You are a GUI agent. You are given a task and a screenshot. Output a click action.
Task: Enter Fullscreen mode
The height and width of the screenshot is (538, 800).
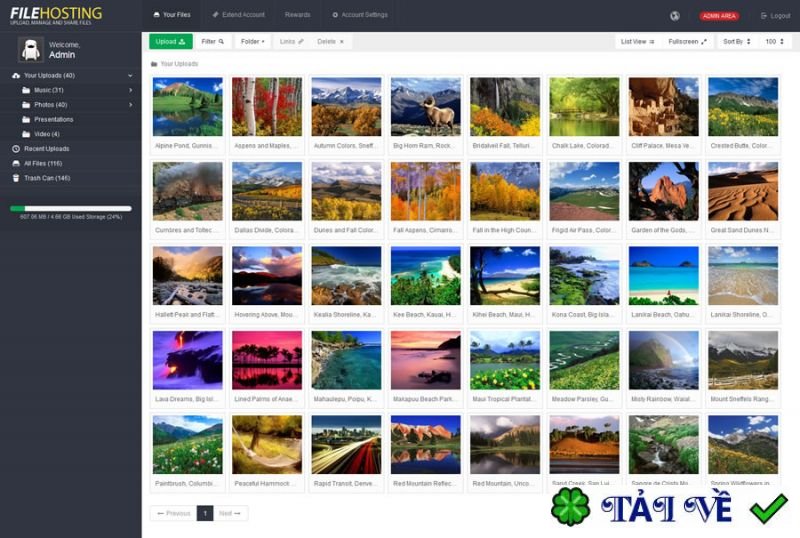click(x=687, y=42)
